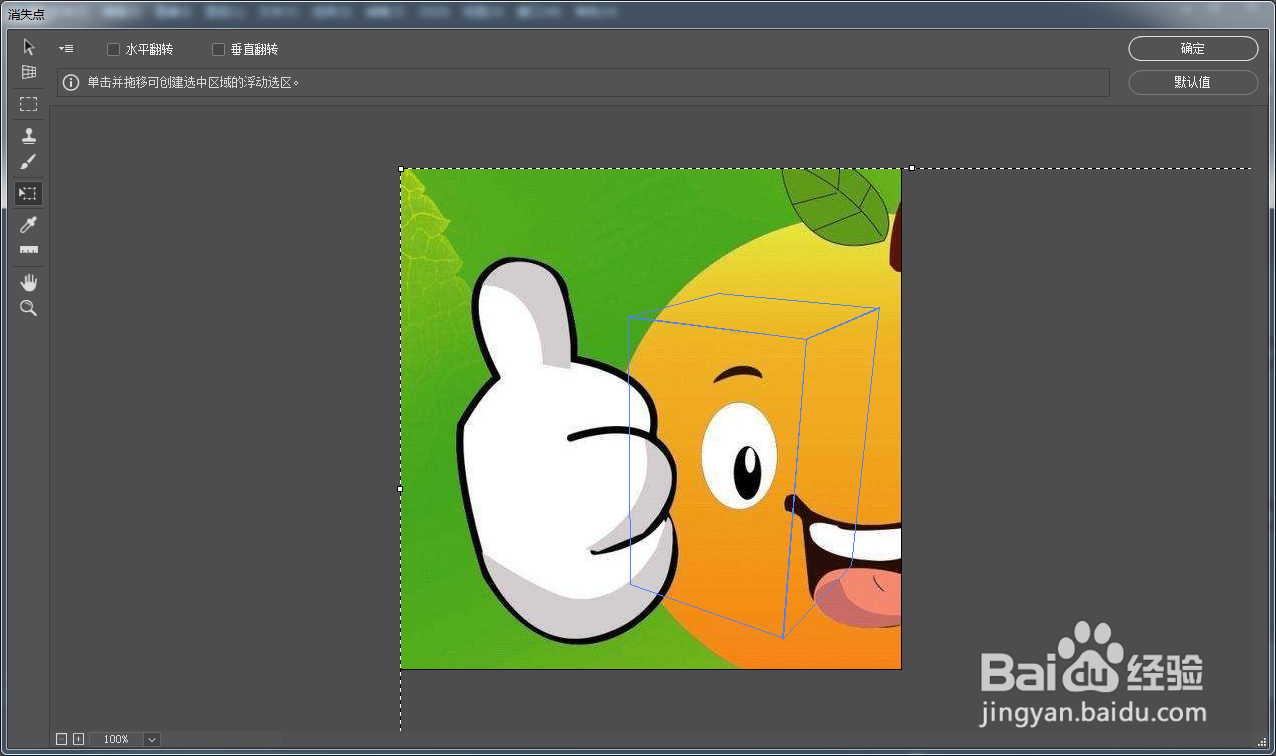Click the 默认值 button
This screenshot has width=1276, height=756.
[1193, 82]
